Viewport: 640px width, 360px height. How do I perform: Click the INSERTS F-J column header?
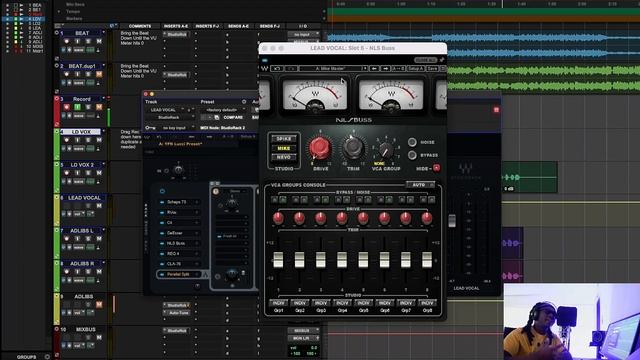tap(207, 26)
